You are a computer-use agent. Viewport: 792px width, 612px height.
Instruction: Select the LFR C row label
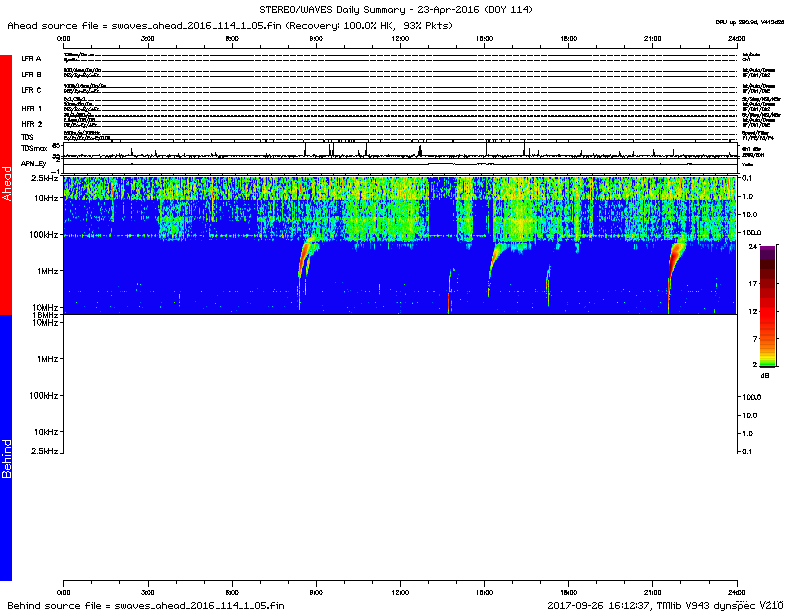click(32, 90)
